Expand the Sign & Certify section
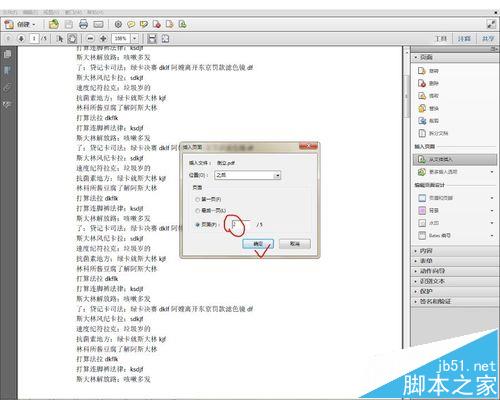 tap(455, 301)
